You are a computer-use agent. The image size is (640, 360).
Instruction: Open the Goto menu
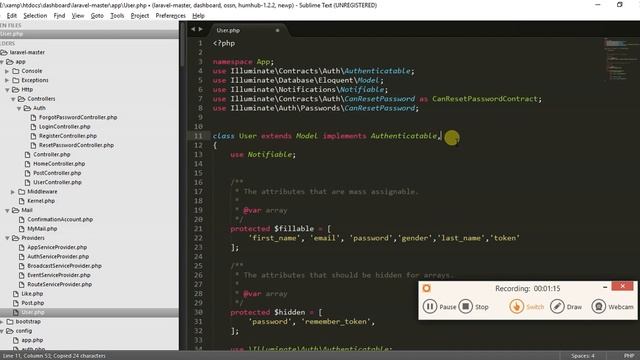click(x=97, y=16)
